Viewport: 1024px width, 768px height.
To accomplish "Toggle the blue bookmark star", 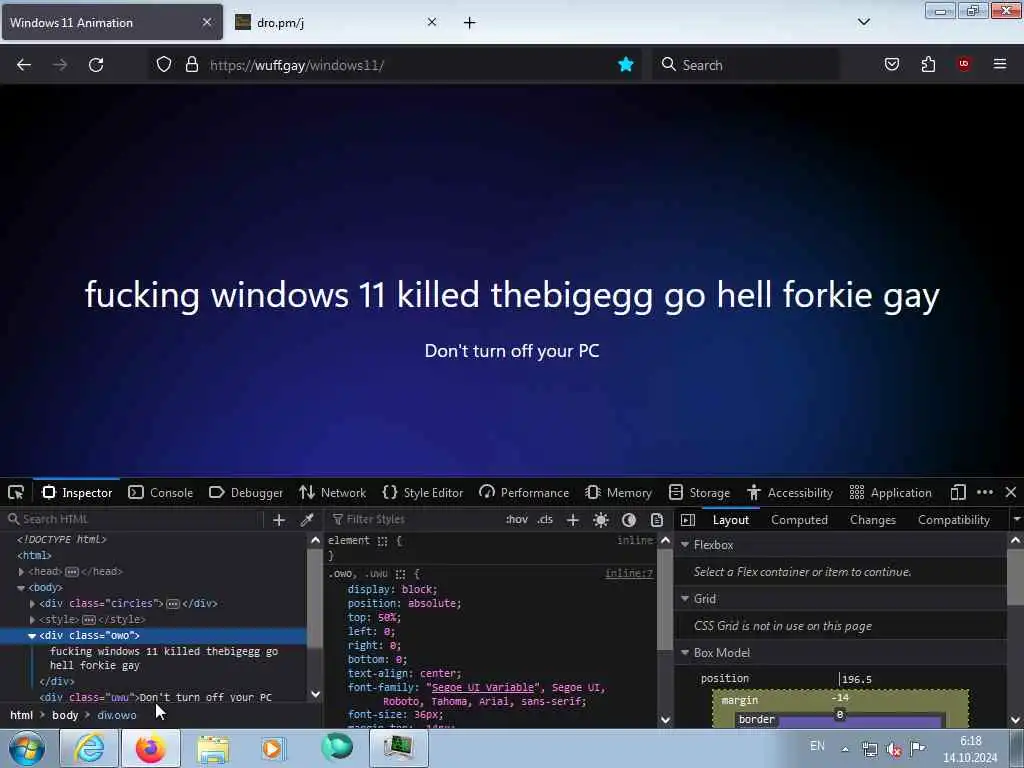I will pos(626,64).
